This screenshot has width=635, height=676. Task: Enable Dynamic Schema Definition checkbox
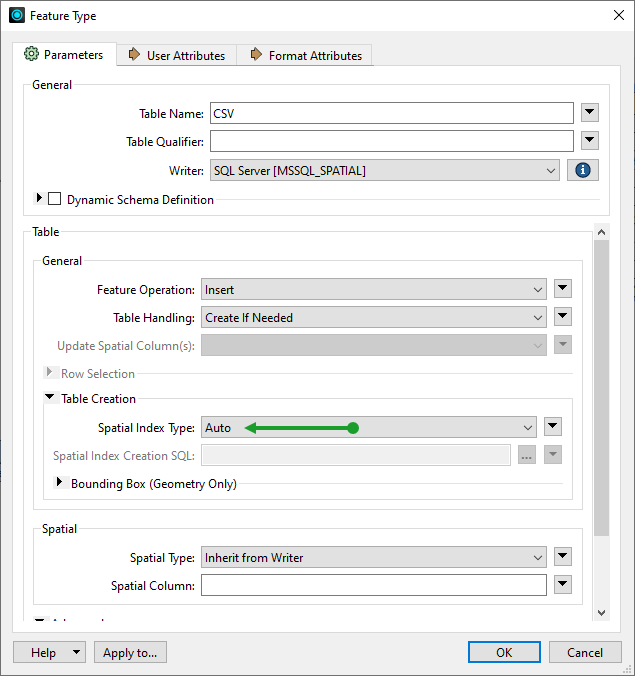pos(55,199)
